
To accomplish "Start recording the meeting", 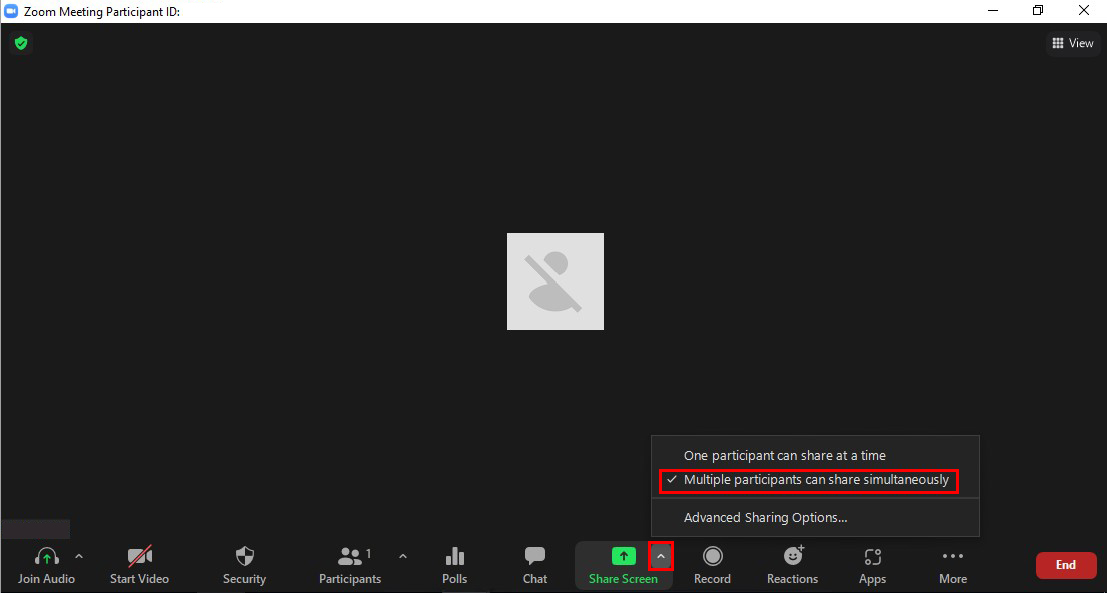I will pos(712,565).
